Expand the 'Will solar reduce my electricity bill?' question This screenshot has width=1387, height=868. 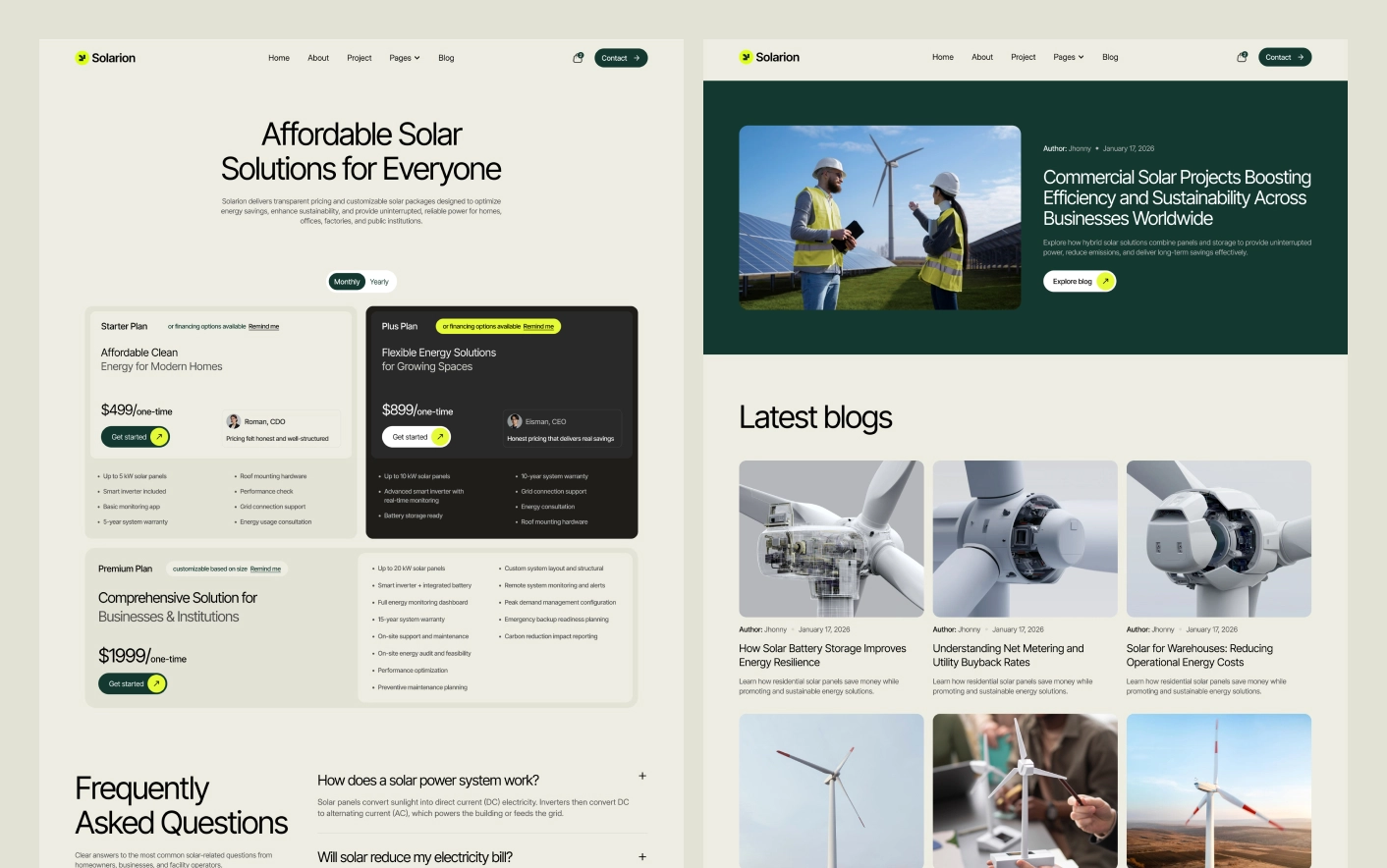pos(642,856)
